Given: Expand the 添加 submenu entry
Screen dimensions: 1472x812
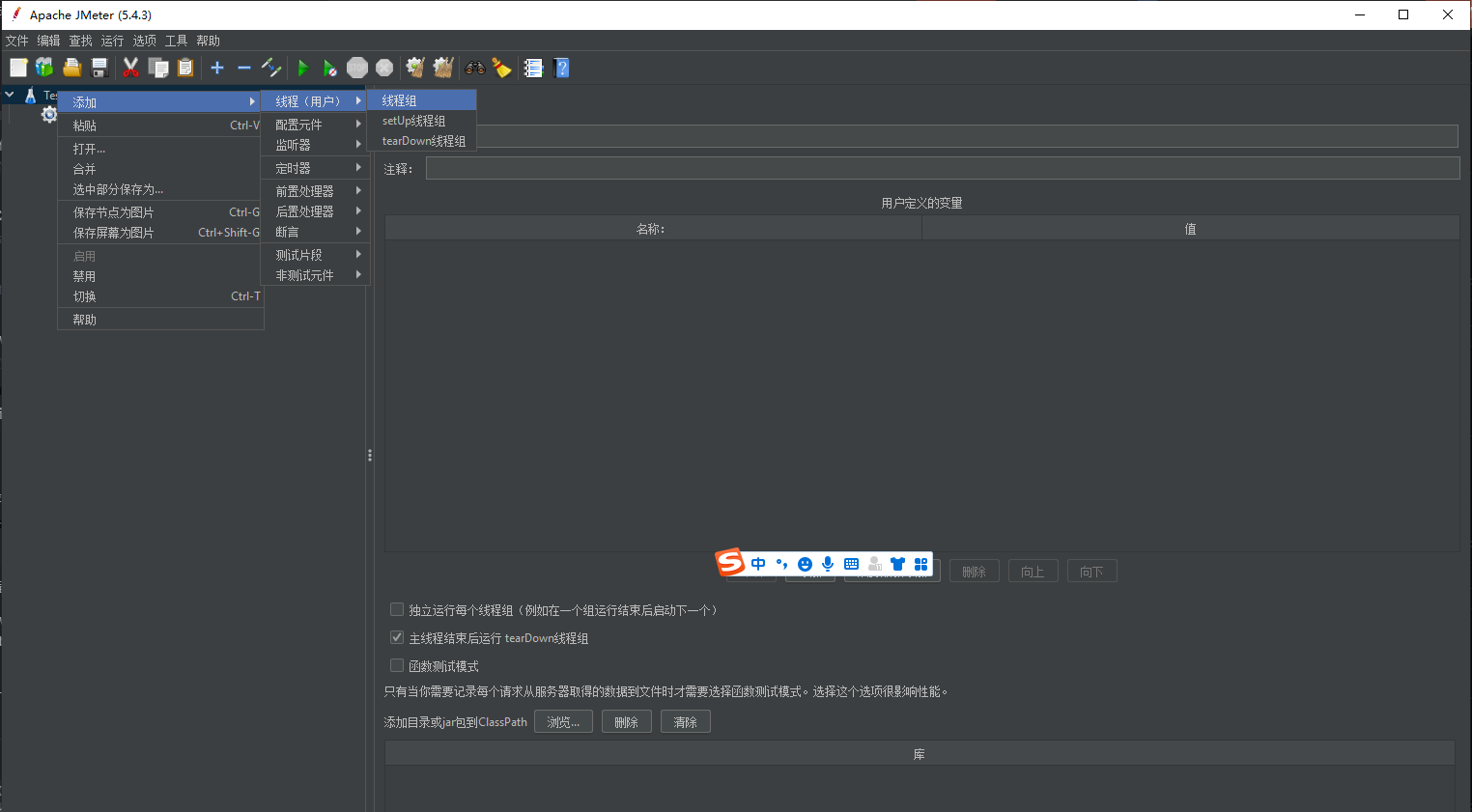Looking at the screenshot, I should 160,101.
